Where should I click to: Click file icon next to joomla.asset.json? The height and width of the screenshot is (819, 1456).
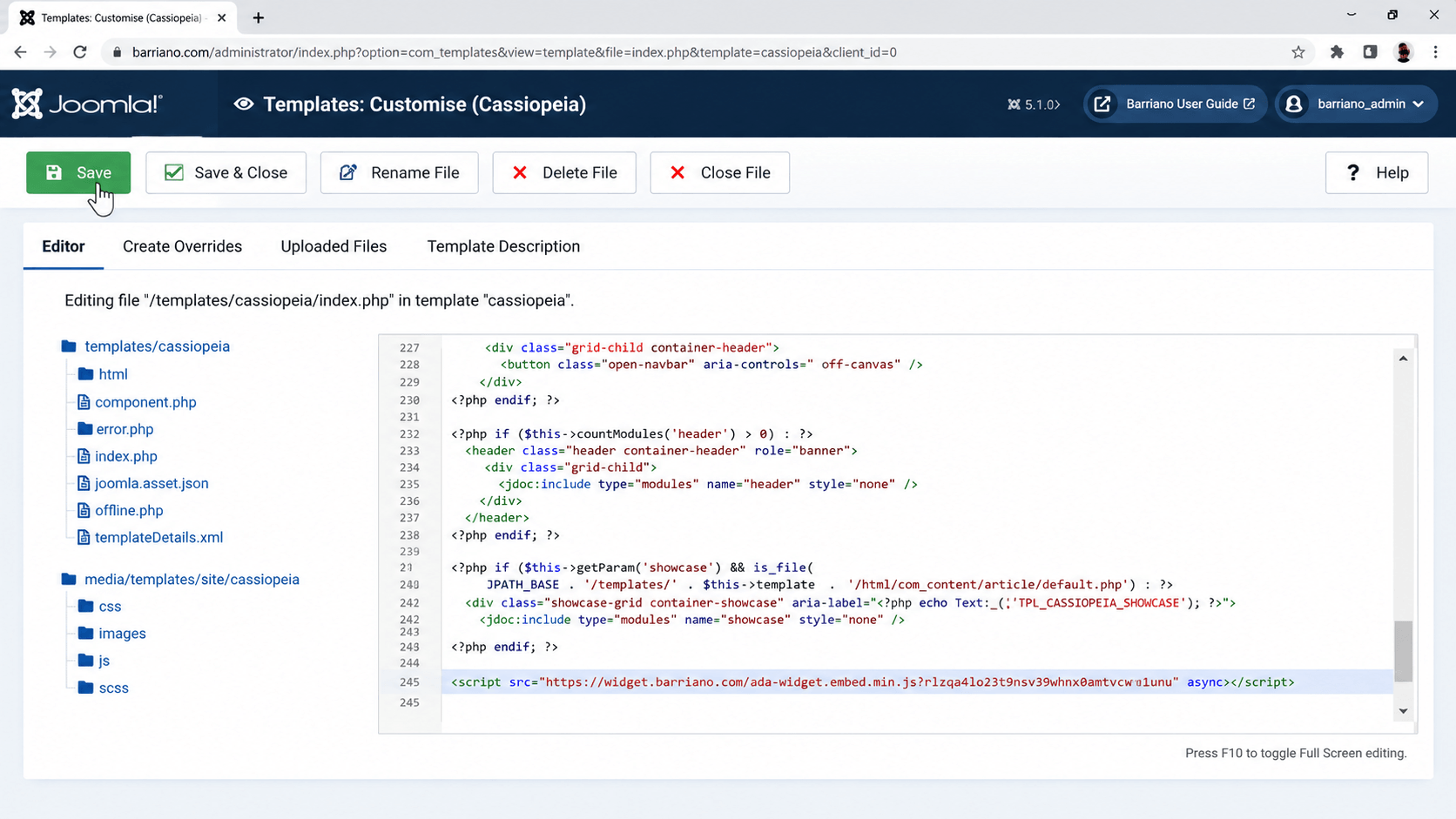(x=84, y=483)
